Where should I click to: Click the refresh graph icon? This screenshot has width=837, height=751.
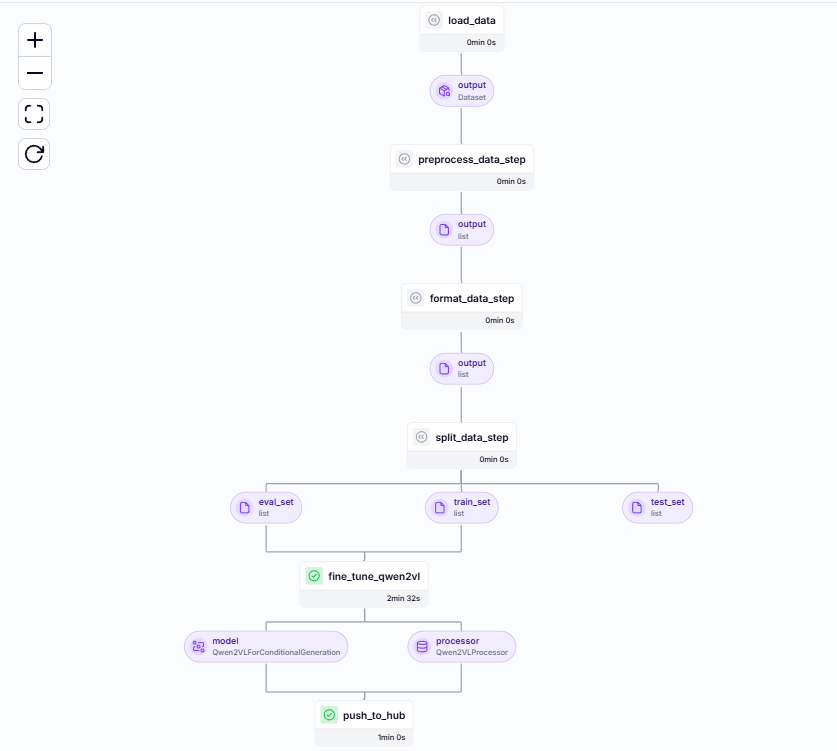tap(35, 154)
